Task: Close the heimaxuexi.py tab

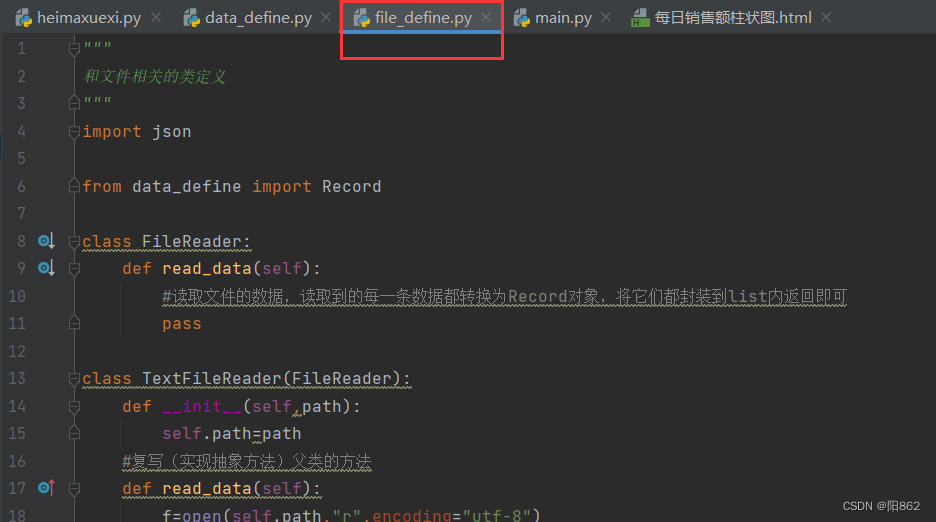Action: click(156, 17)
